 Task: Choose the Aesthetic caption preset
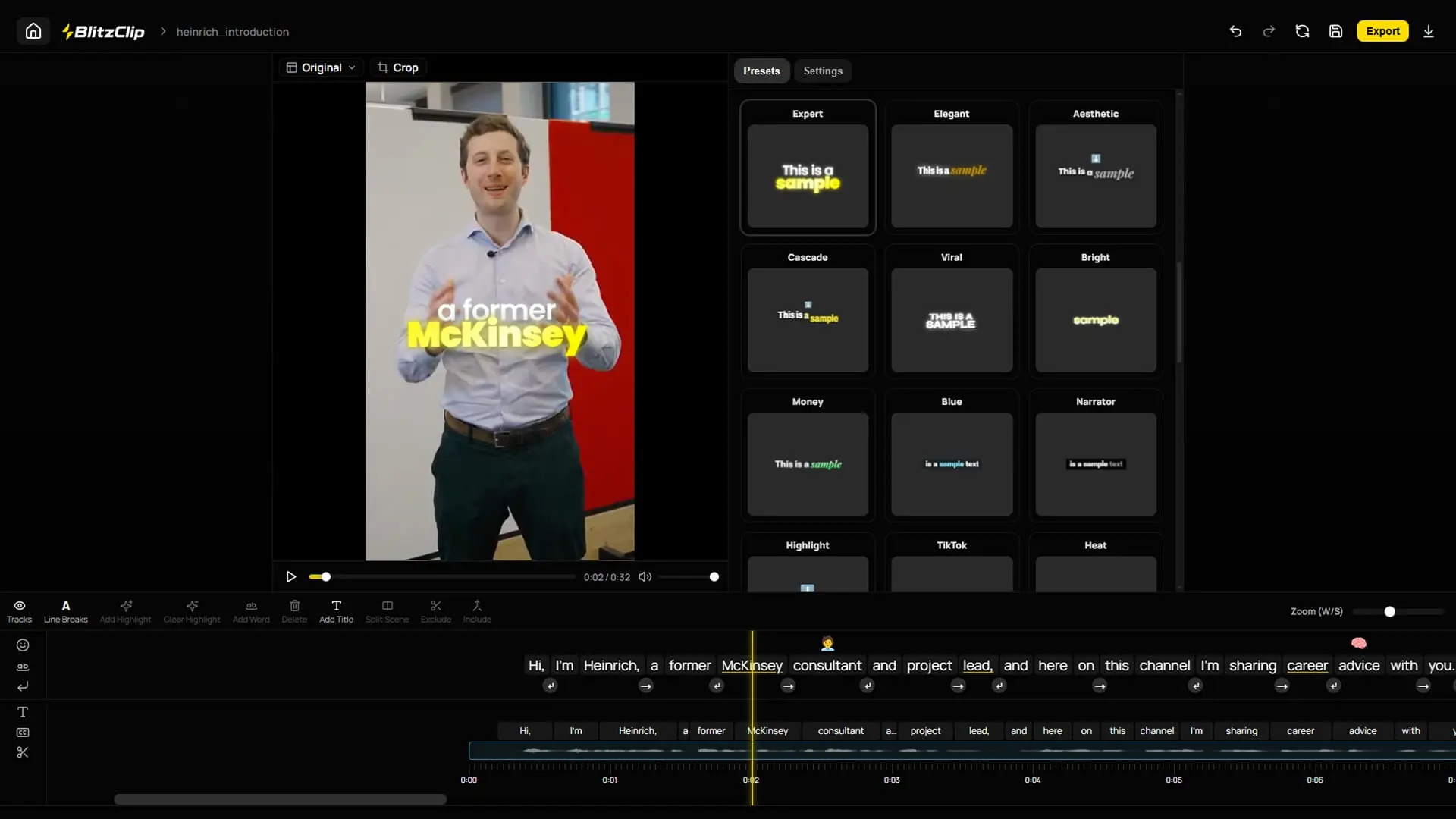click(1096, 167)
